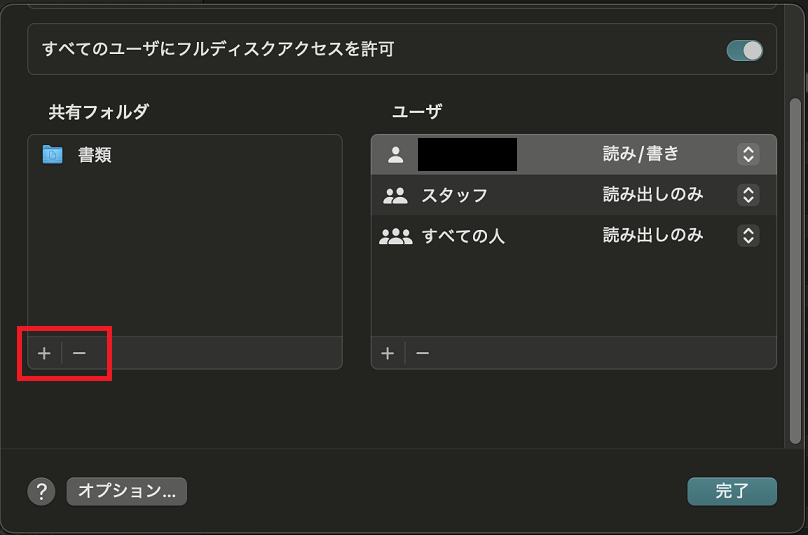Click the スタッフ group icon
The width and height of the screenshot is (808, 535).
395,195
